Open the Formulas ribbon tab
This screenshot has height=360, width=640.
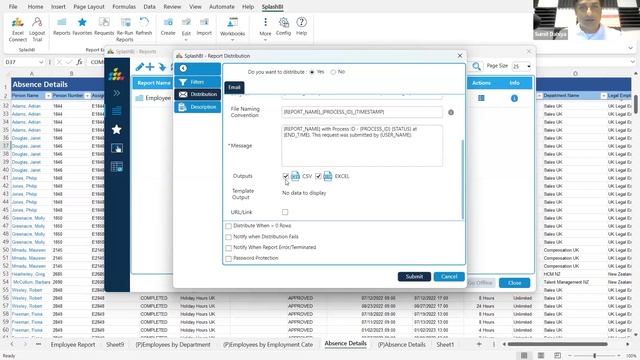click(x=124, y=7)
